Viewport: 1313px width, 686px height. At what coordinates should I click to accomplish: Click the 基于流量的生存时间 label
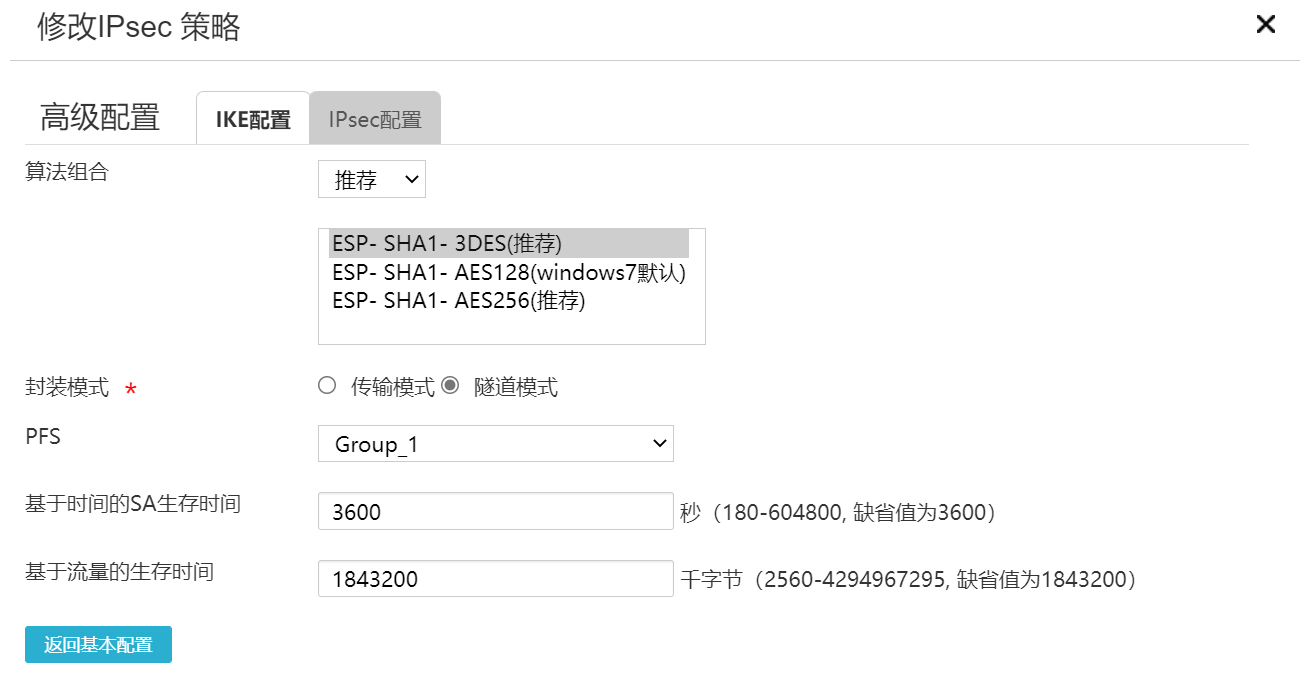(x=119, y=572)
